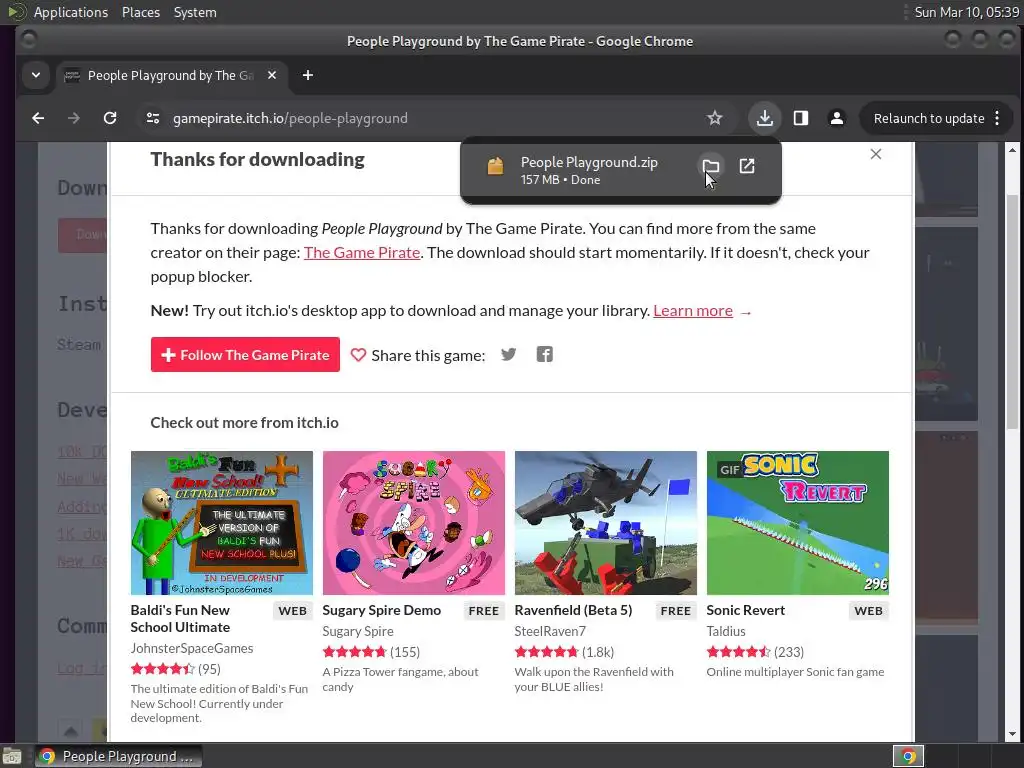The width and height of the screenshot is (1024, 768).
Task: Open the System menu
Action: [x=195, y=12]
